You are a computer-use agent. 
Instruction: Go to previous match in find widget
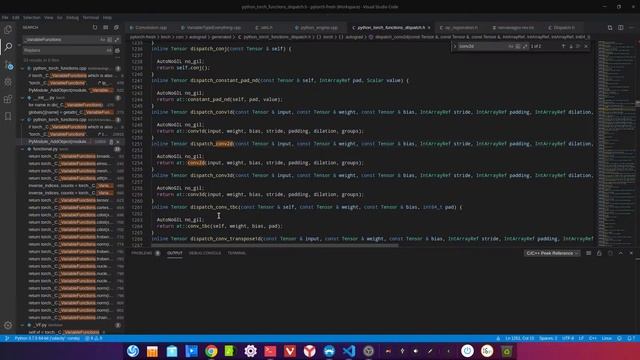point(563,46)
